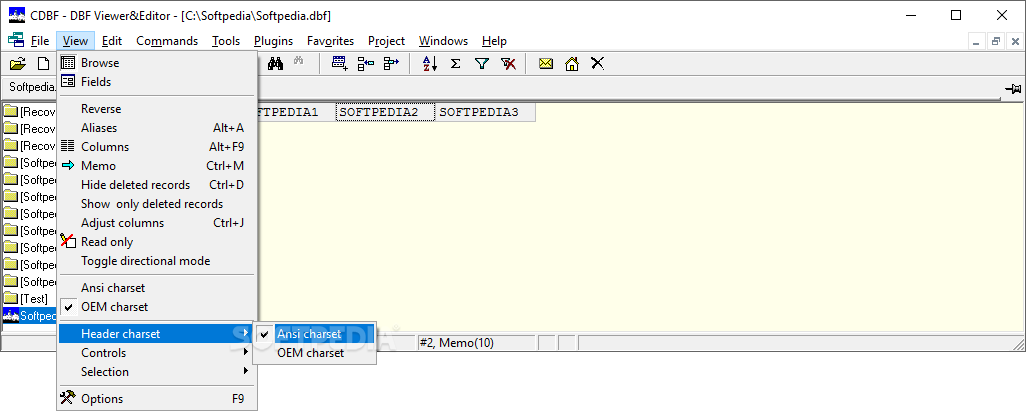Open the Edit menu
This screenshot has width=1026, height=411.
pos(112,41)
